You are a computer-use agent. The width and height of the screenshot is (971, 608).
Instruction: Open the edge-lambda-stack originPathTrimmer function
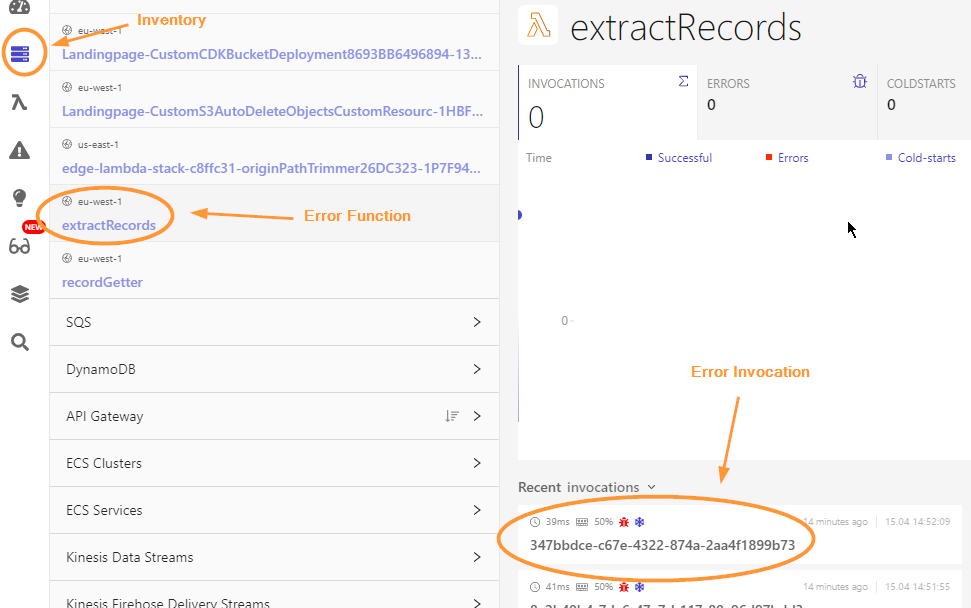click(271, 168)
